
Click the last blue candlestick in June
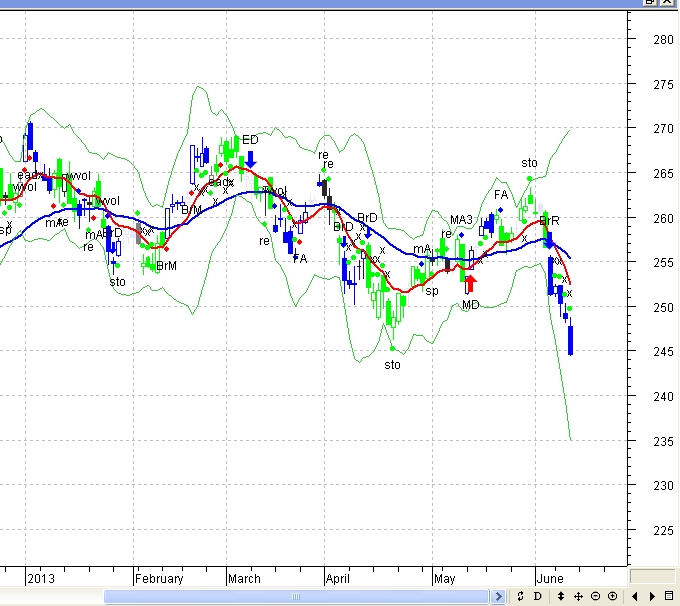click(570, 339)
